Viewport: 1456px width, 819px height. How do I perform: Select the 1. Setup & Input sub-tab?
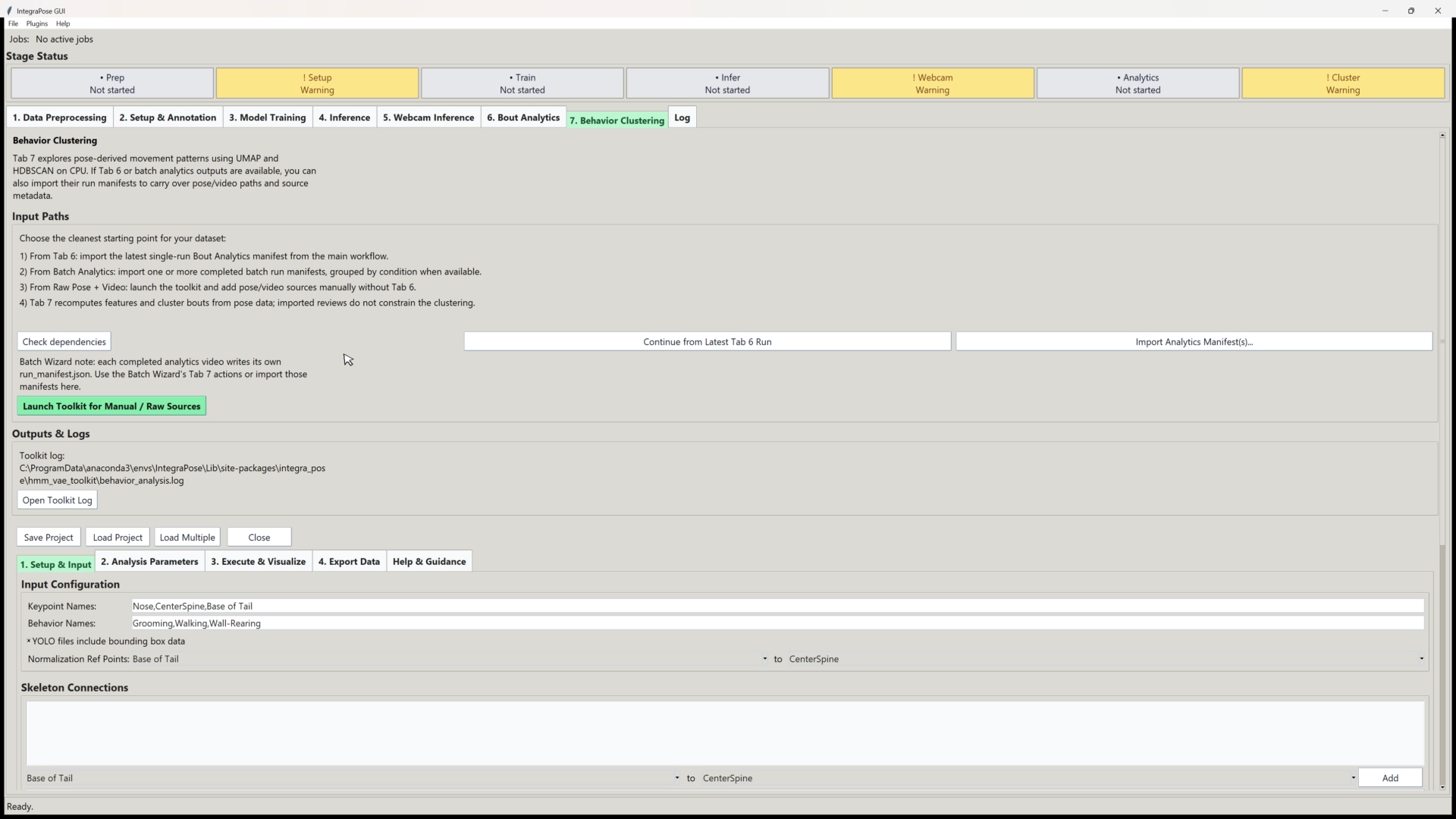pos(55,564)
